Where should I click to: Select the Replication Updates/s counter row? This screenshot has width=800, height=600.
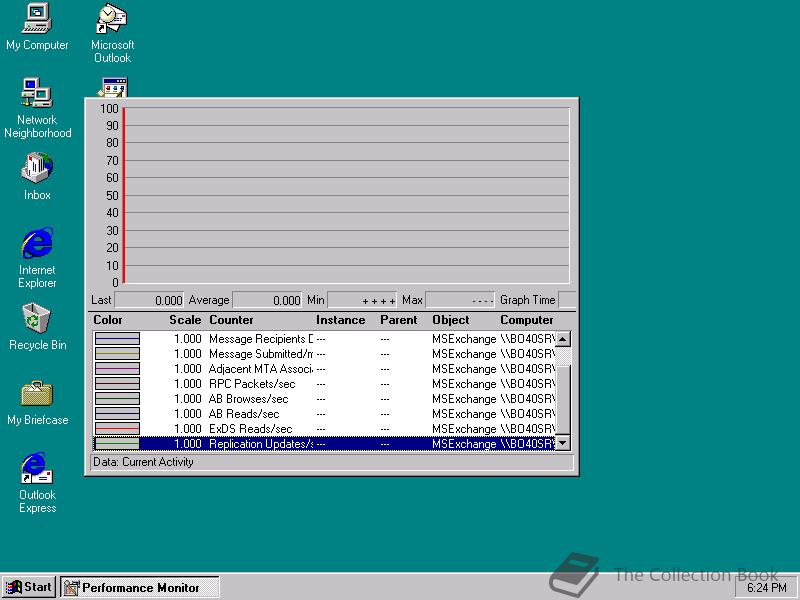324,444
